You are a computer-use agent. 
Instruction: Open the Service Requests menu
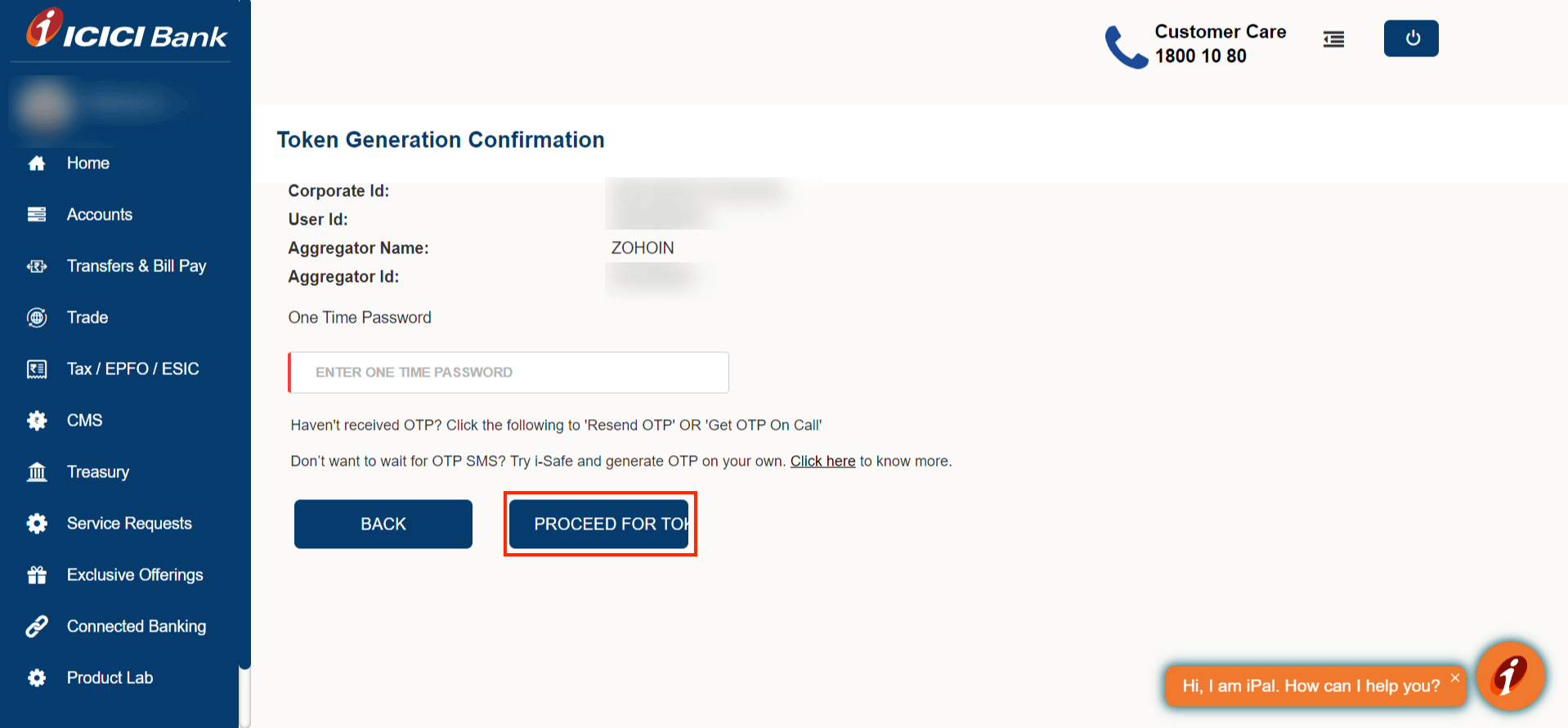pos(129,524)
